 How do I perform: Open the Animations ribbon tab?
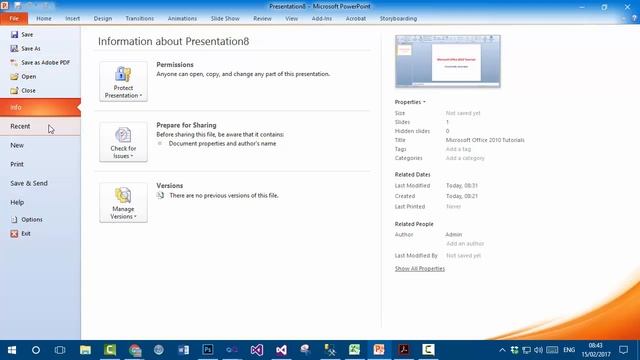pos(182,19)
